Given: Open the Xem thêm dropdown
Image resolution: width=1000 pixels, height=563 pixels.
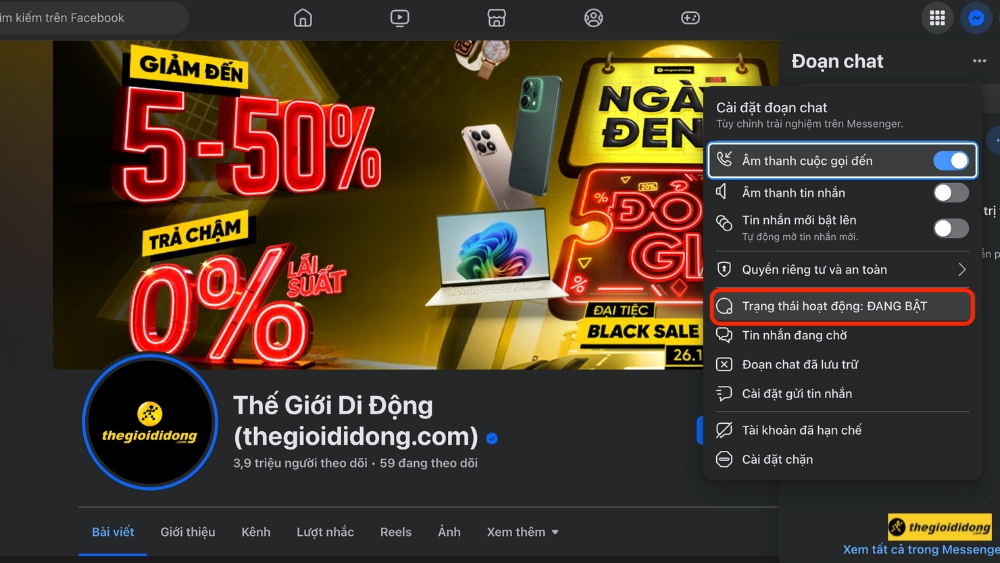Looking at the screenshot, I should [x=523, y=532].
